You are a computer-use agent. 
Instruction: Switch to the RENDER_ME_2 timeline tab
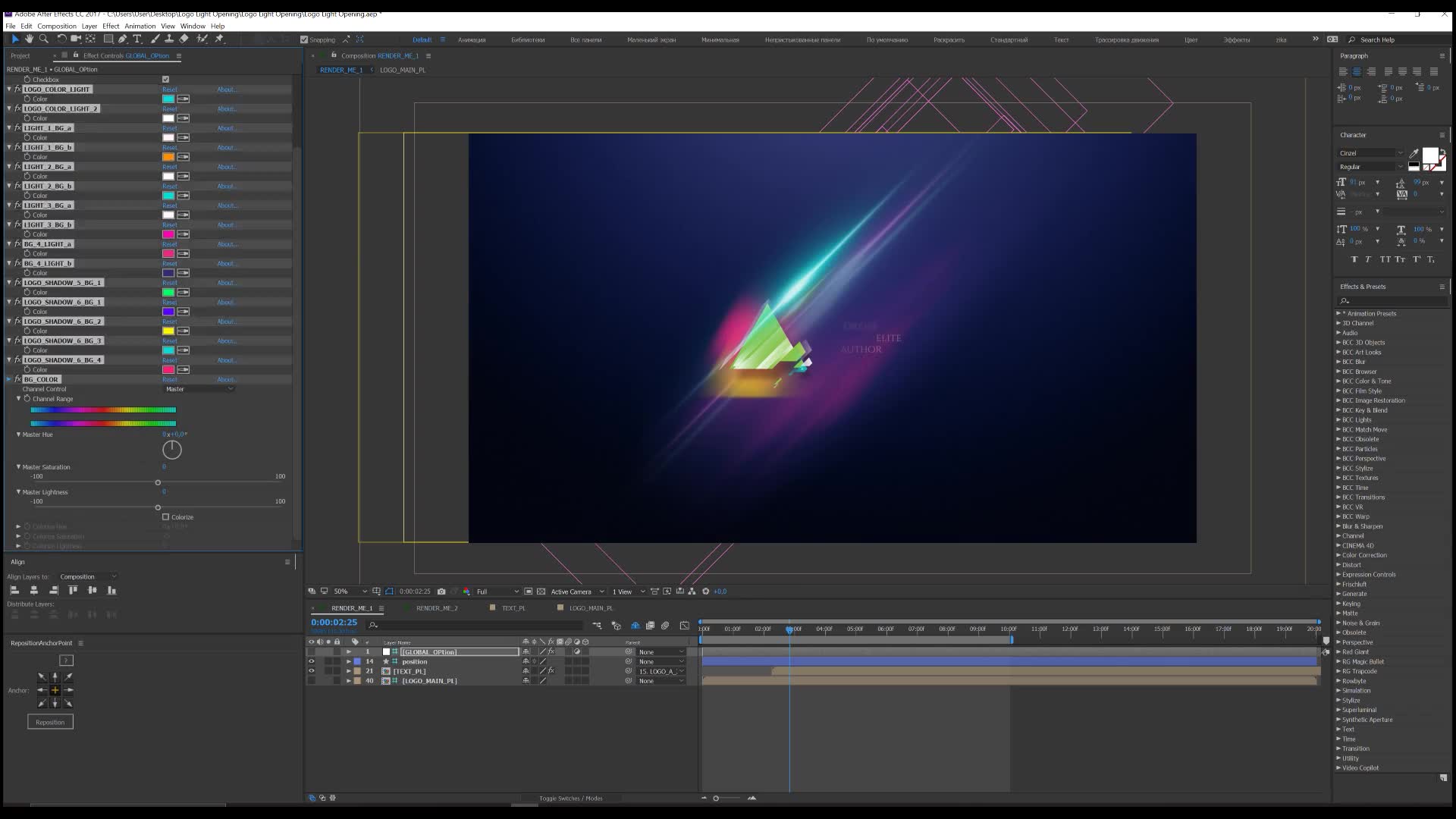437,608
